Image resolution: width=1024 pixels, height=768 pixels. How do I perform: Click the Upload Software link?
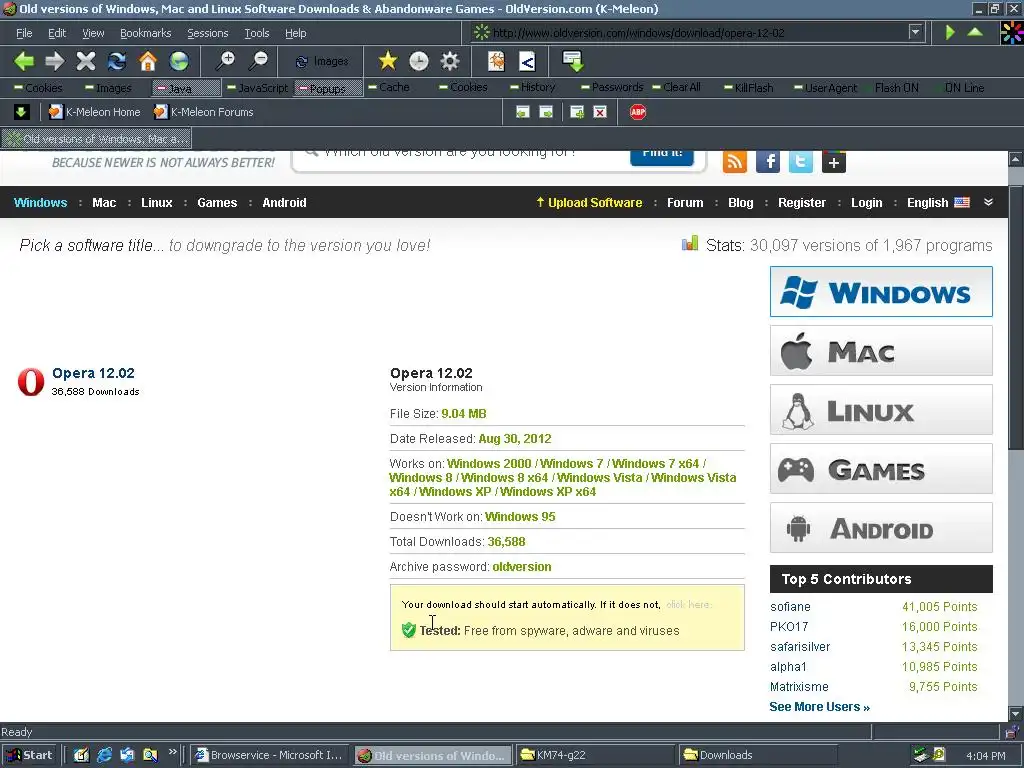588,202
